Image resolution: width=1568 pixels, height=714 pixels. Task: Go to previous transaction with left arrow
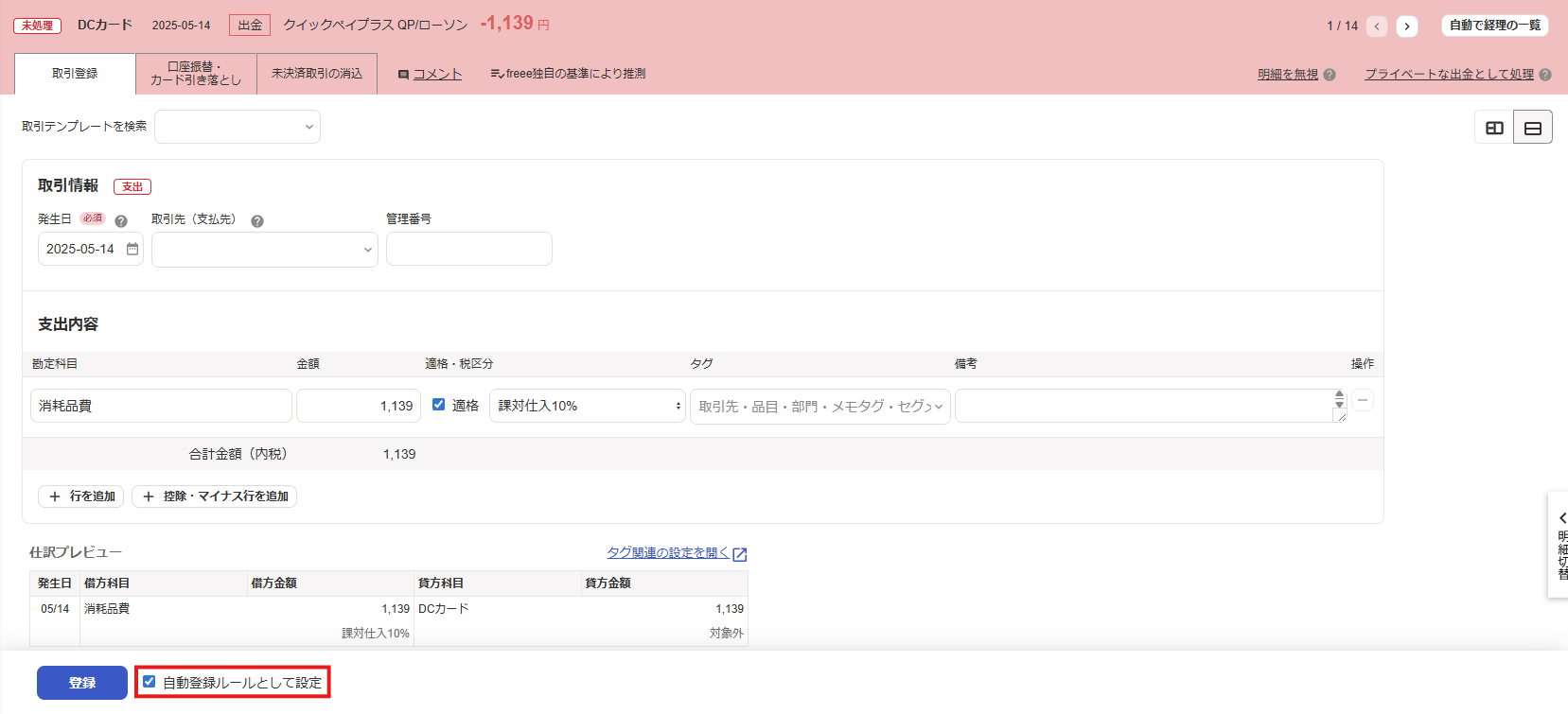click(x=1377, y=26)
